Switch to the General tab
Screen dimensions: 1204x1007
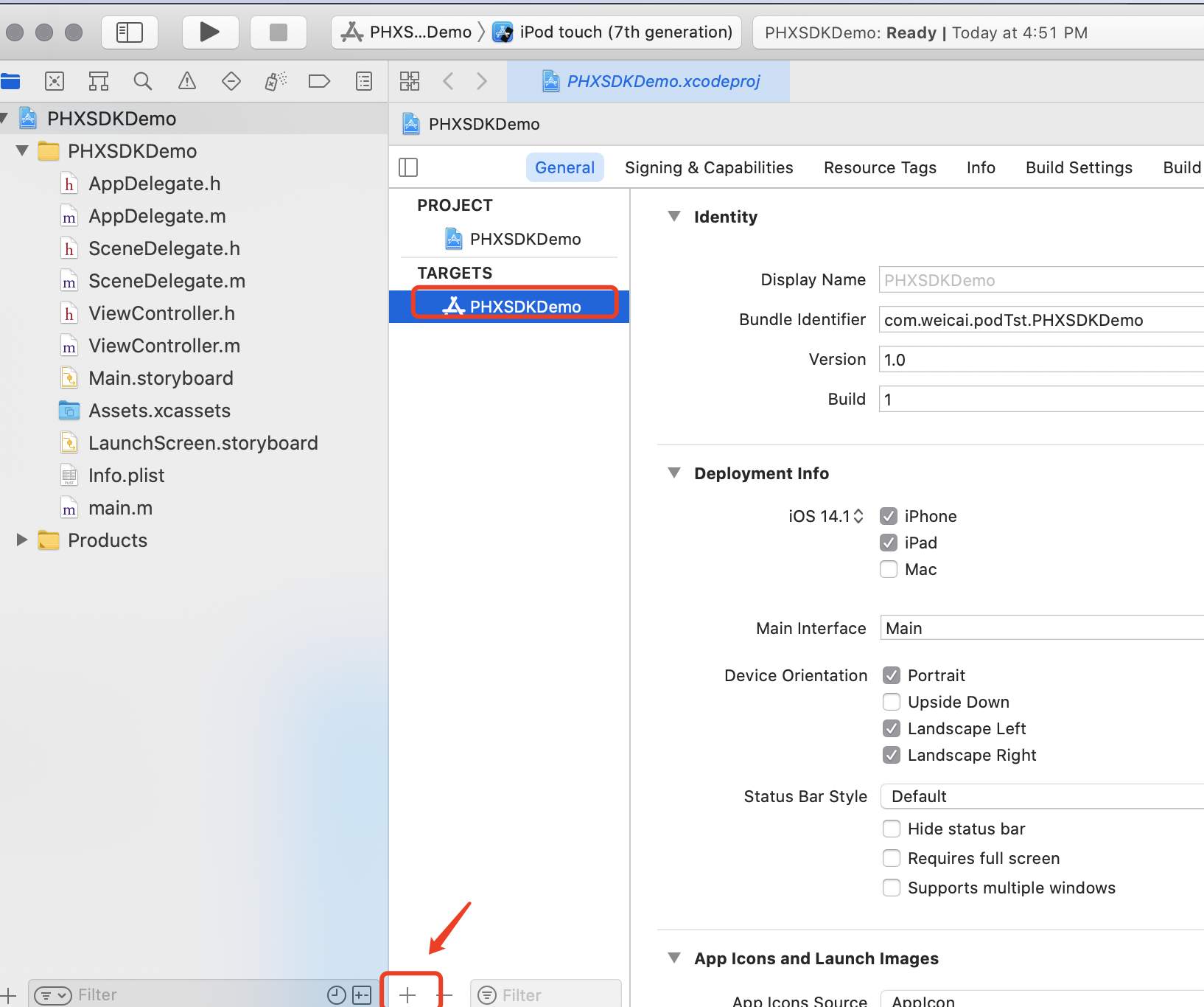[565, 167]
